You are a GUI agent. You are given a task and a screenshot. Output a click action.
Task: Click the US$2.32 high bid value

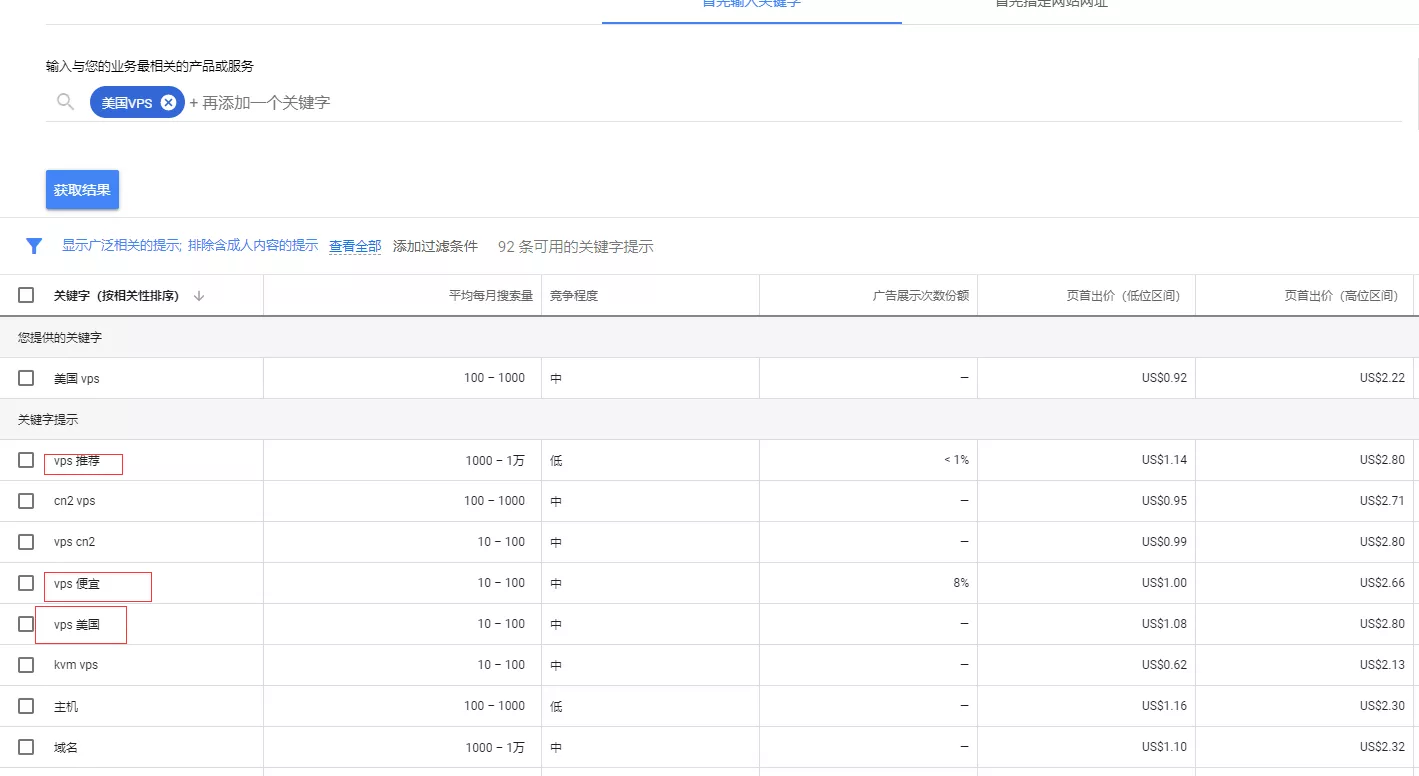point(1382,747)
